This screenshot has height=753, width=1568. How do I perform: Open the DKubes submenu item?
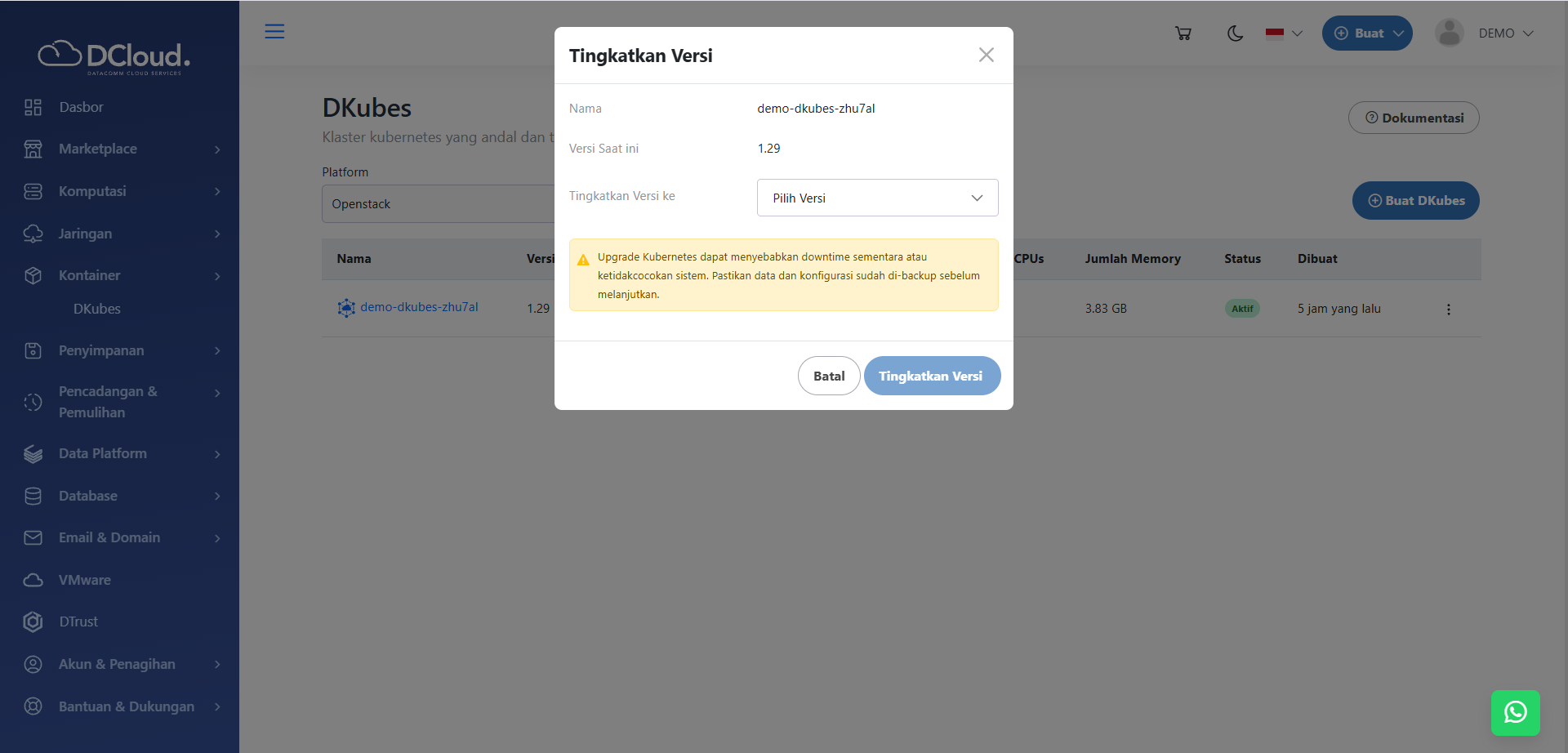click(x=97, y=309)
